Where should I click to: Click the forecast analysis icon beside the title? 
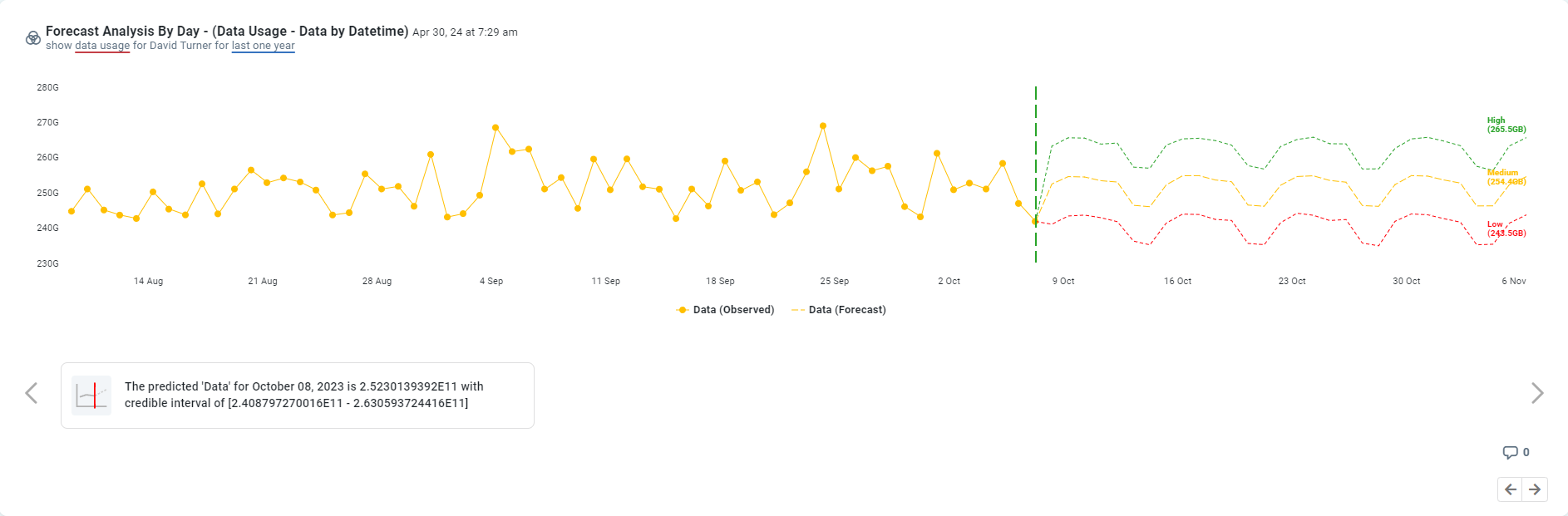pyautogui.click(x=33, y=38)
